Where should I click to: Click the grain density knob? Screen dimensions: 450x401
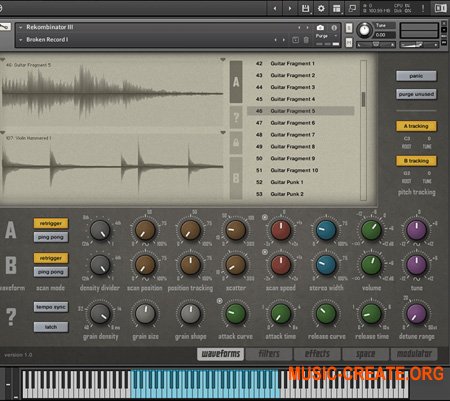(100, 314)
